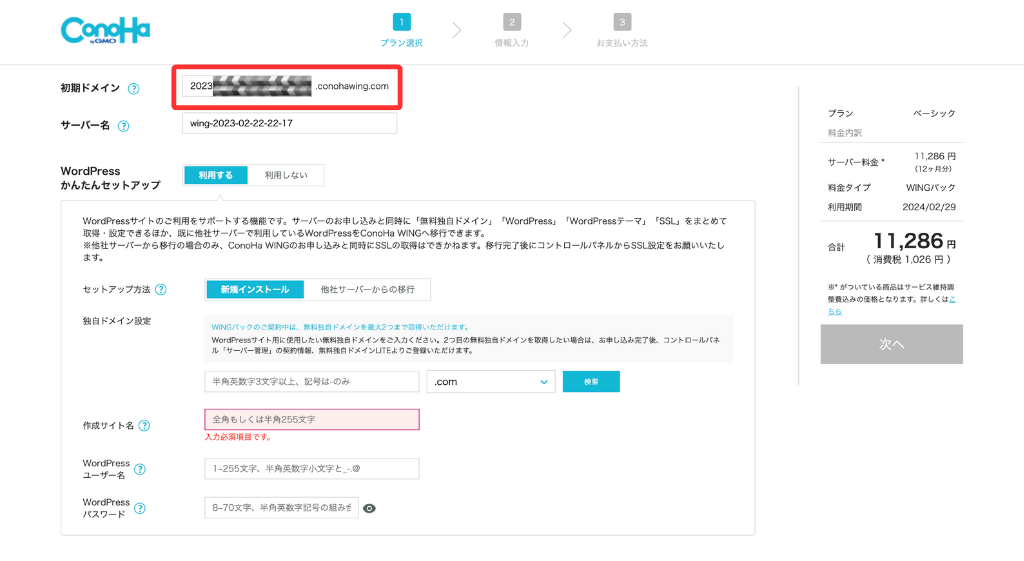This screenshot has height=561, width=1024.
Task: Go to step 1 プラン選択
Action: click(x=402, y=31)
